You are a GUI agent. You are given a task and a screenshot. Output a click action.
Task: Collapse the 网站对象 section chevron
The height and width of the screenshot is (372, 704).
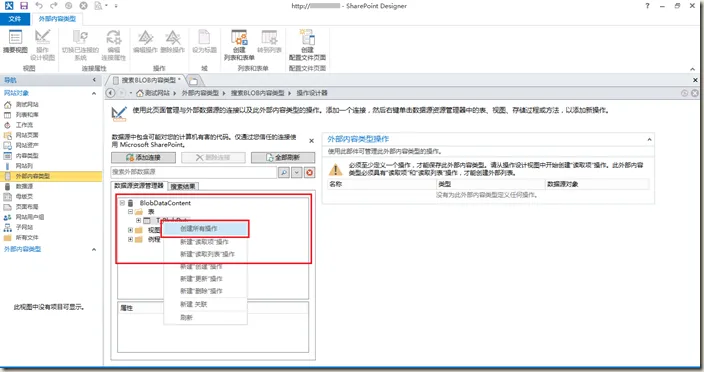point(94,93)
